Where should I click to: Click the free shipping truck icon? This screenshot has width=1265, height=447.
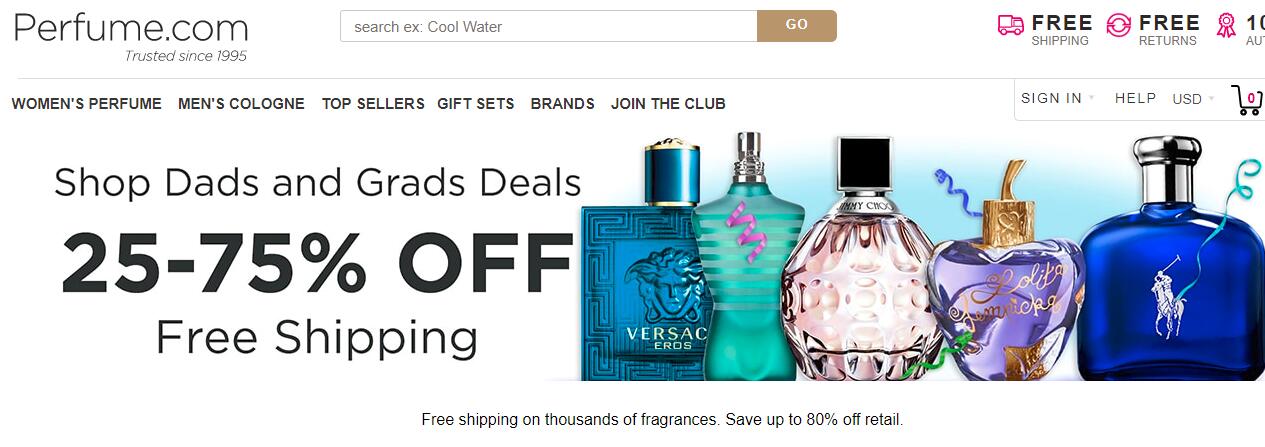pyautogui.click(x=1011, y=26)
